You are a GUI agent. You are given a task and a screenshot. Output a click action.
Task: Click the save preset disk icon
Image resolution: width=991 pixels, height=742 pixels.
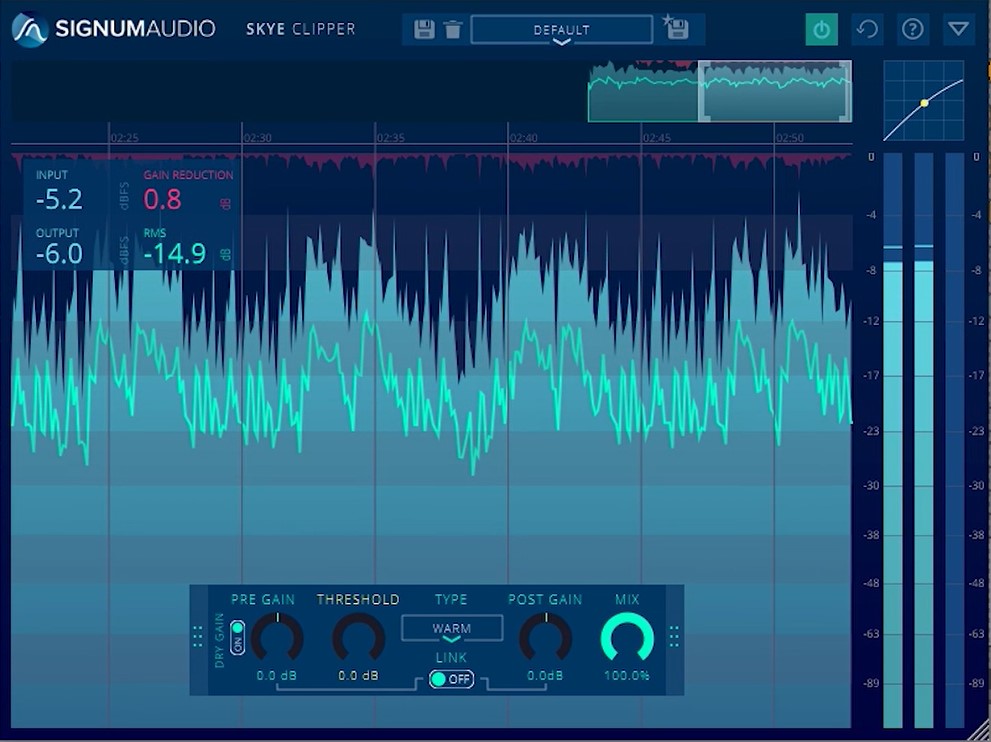pyautogui.click(x=424, y=29)
